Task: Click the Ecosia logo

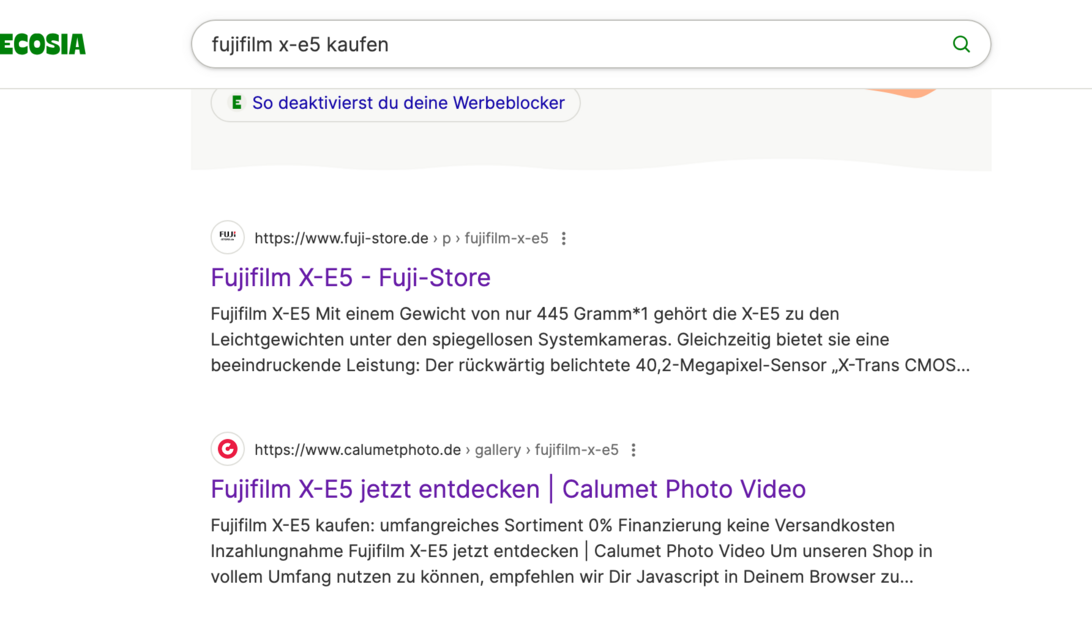Action: coord(42,44)
